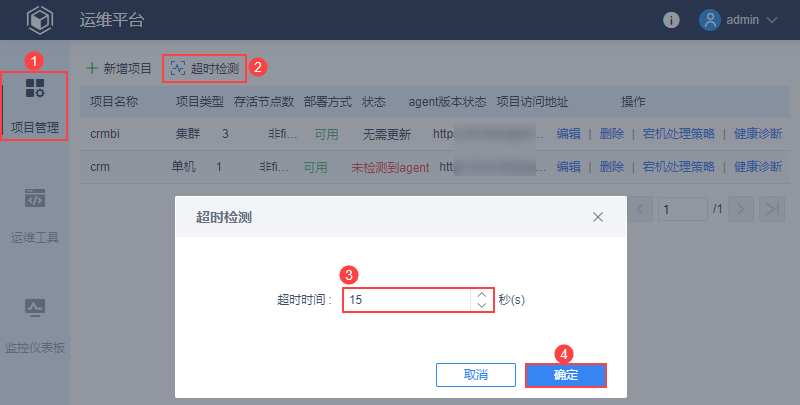Close the 超时检测 dialog with X
Viewport: 800px width, 405px height.
point(598,217)
